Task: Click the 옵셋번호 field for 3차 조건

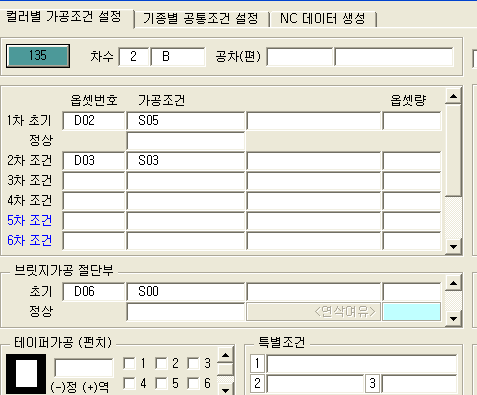Action: click(x=94, y=181)
